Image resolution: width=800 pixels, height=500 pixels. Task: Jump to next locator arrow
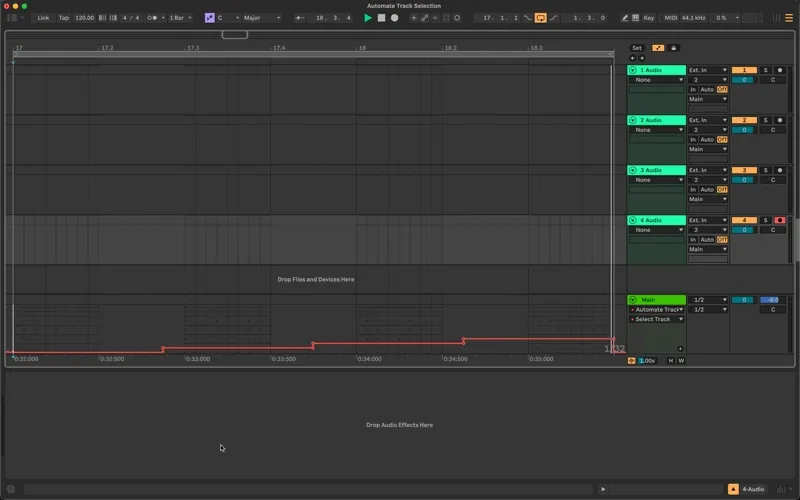[641, 58]
